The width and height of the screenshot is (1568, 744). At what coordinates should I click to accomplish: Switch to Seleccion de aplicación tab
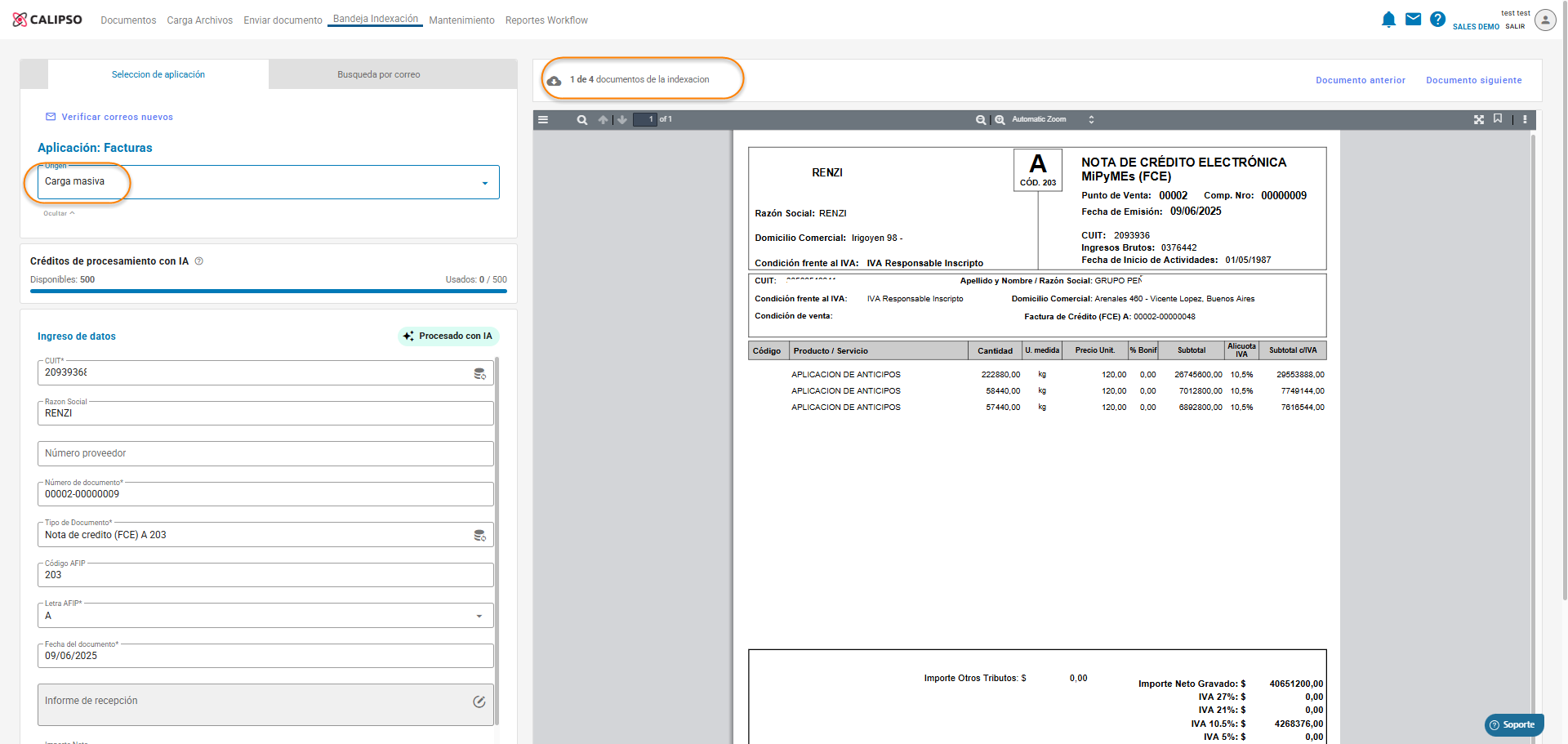[x=158, y=74]
